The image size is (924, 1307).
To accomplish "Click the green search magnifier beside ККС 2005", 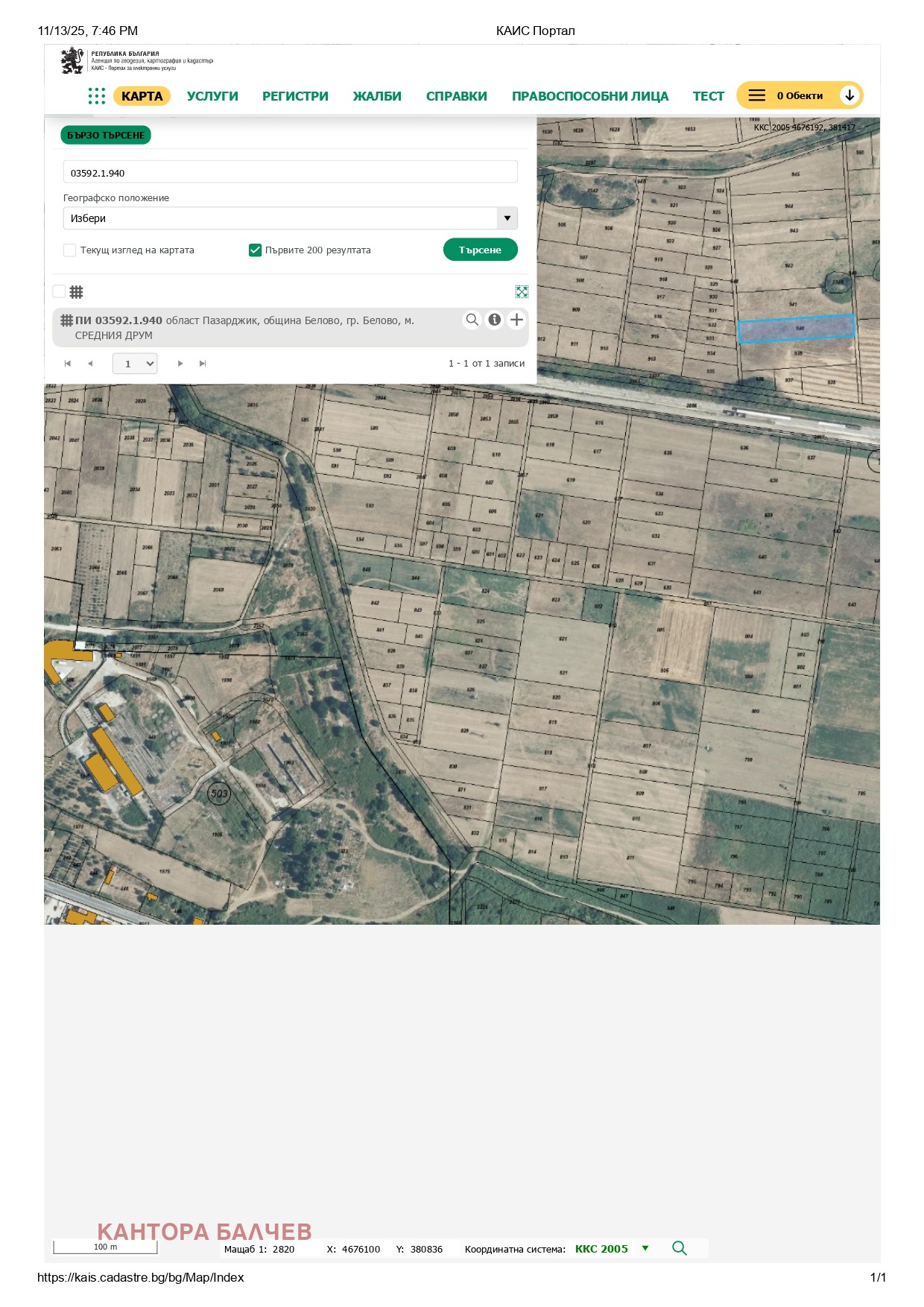I will (x=679, y=1248).
